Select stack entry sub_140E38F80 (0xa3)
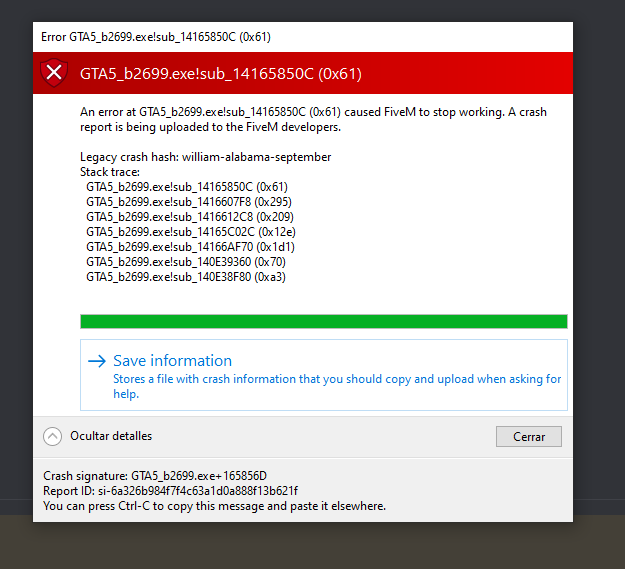625x569 pixels. pyautogui.click(x=186, y=277)
